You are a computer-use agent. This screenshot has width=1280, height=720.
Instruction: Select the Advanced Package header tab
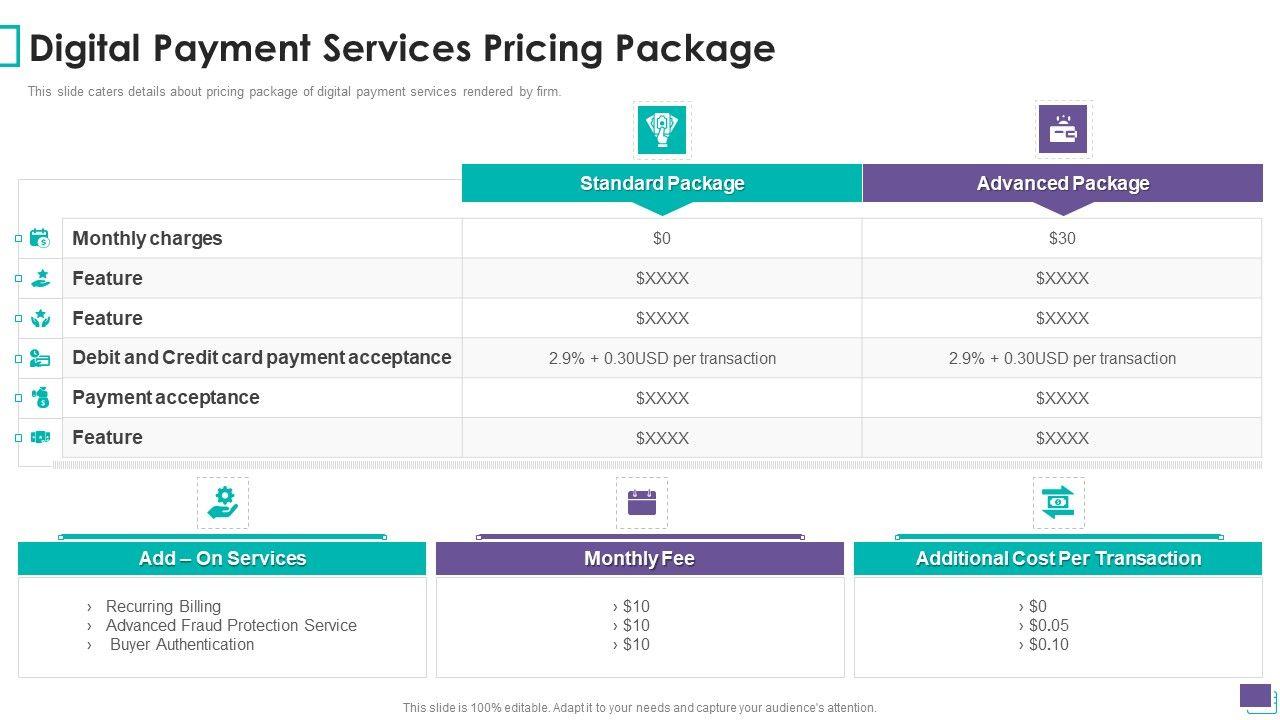(x=1062, y=184)
